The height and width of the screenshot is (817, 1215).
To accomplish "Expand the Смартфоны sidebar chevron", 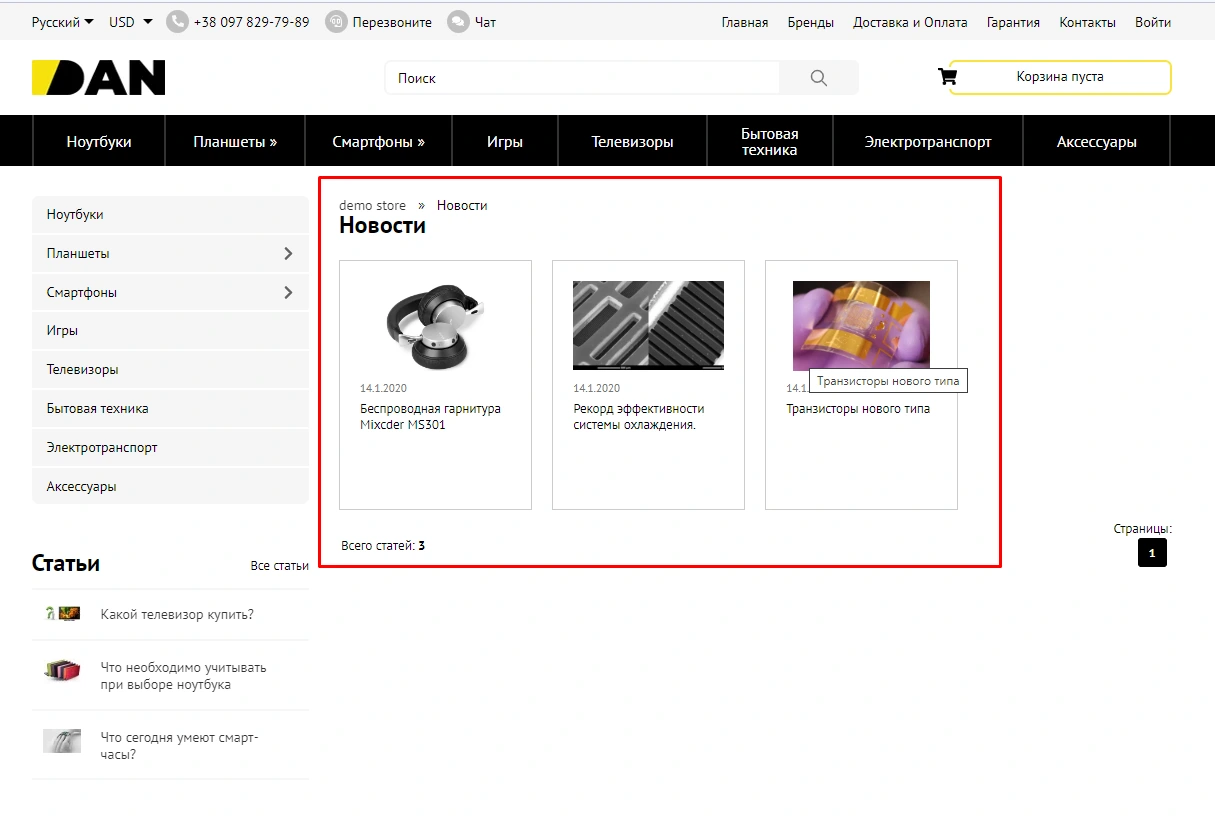I will tap(288, 293).
